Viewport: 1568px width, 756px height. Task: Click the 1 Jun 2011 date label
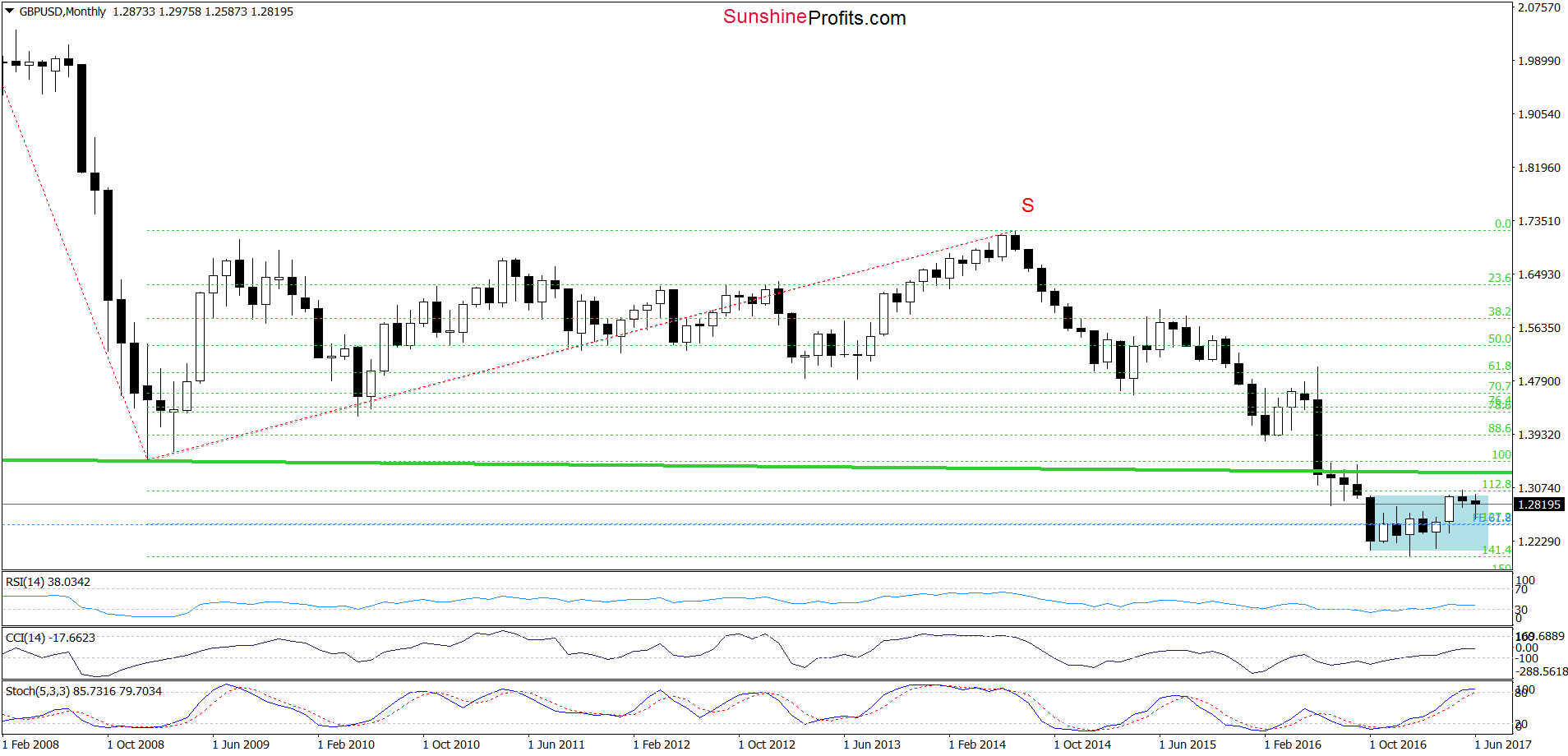556,744
